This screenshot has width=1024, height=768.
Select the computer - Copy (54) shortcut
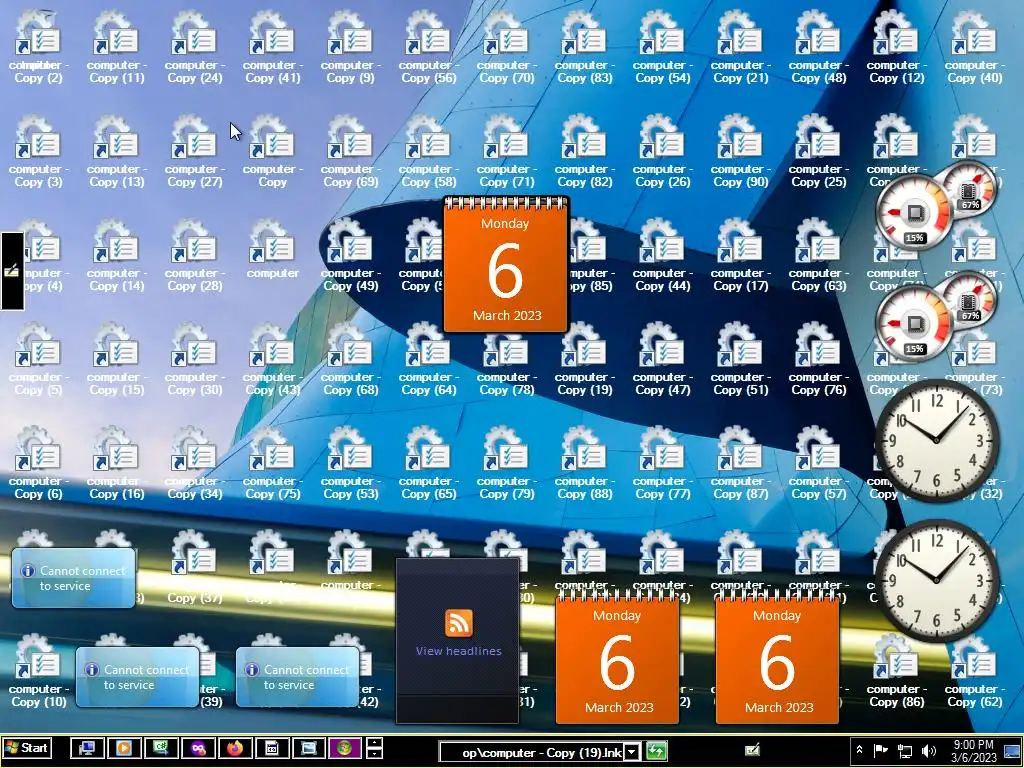click(663, 47)
